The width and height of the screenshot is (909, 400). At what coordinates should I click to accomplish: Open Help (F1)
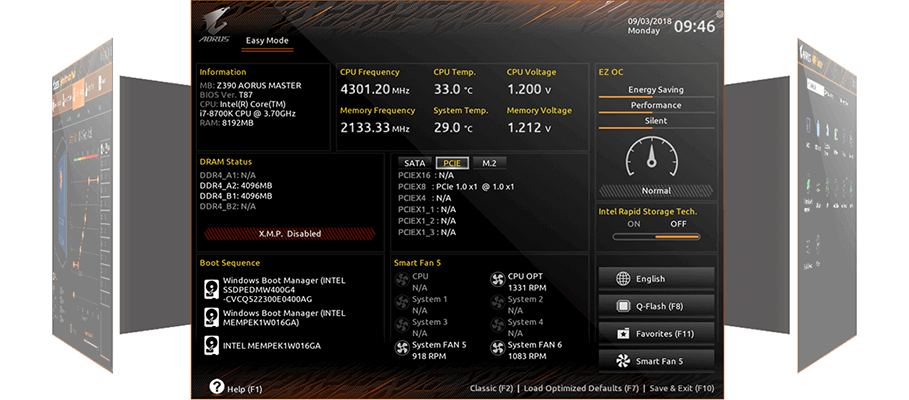coord(235,388)
